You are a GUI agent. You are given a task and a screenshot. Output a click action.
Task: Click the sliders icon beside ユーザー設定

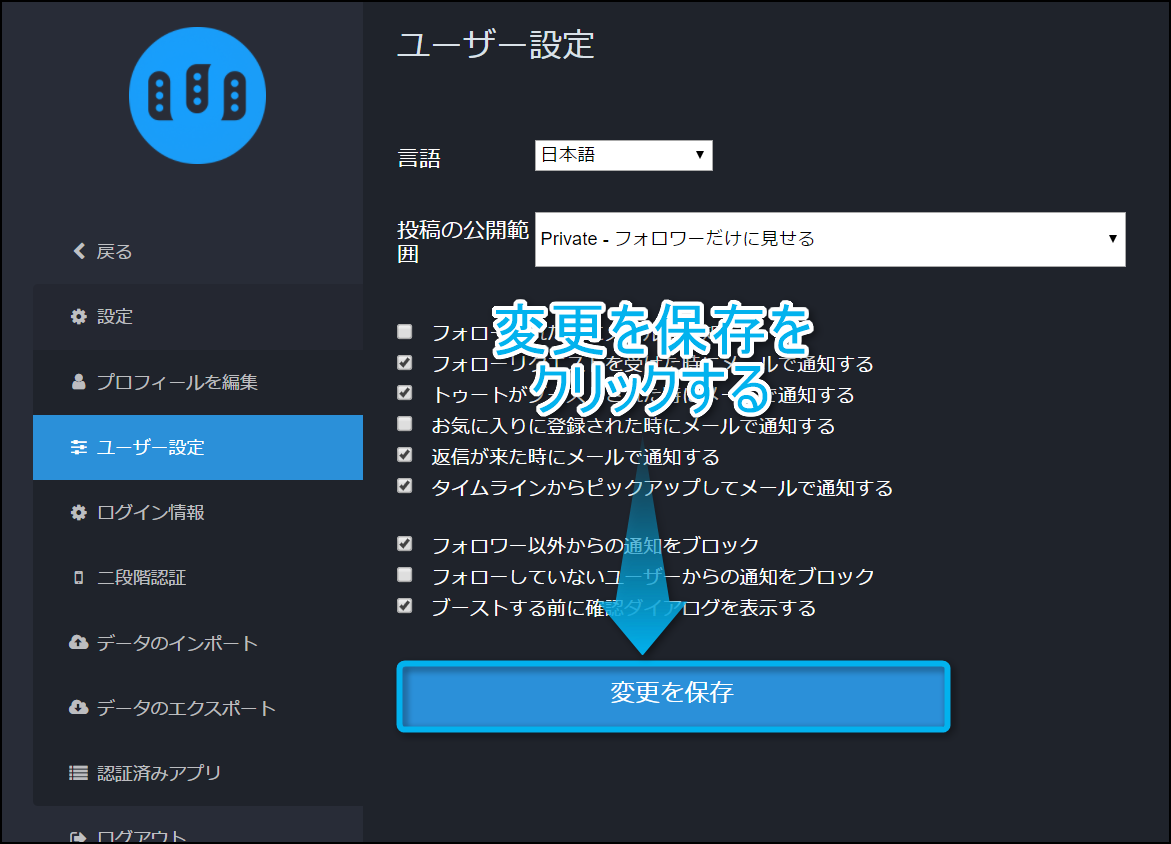point(79,448)
